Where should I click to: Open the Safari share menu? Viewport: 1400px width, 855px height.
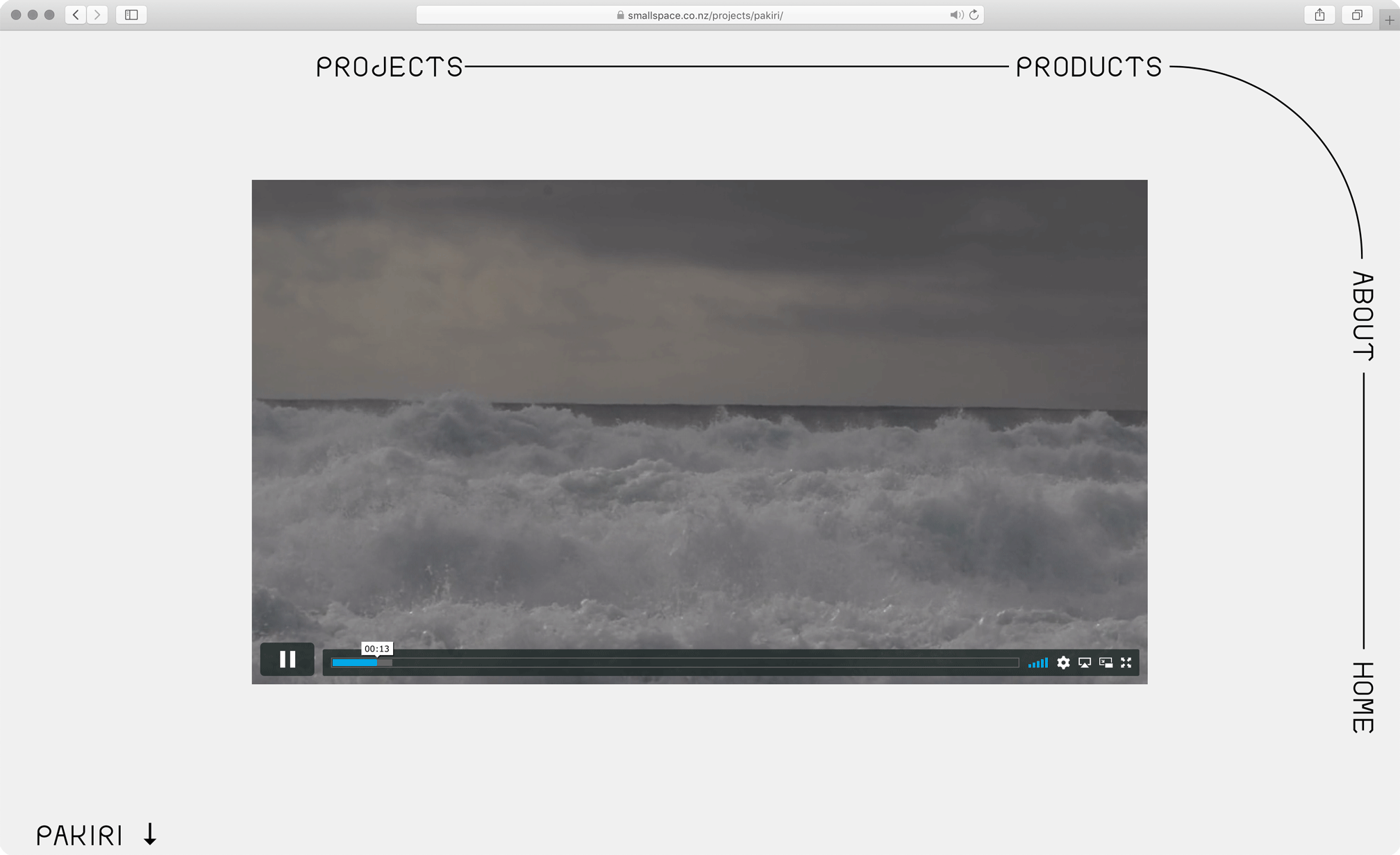click(1319, 15)
